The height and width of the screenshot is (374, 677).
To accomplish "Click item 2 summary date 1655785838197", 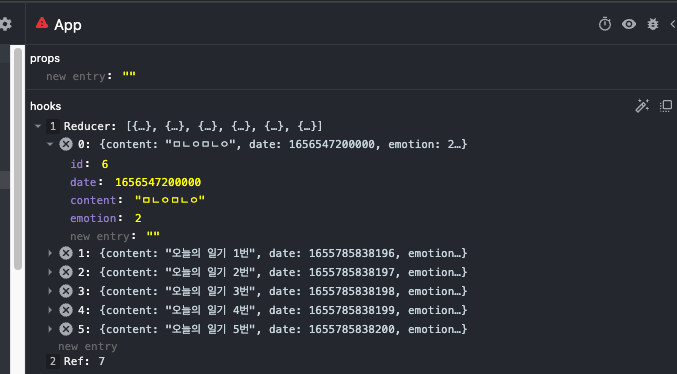I will [x=283, y=272].
